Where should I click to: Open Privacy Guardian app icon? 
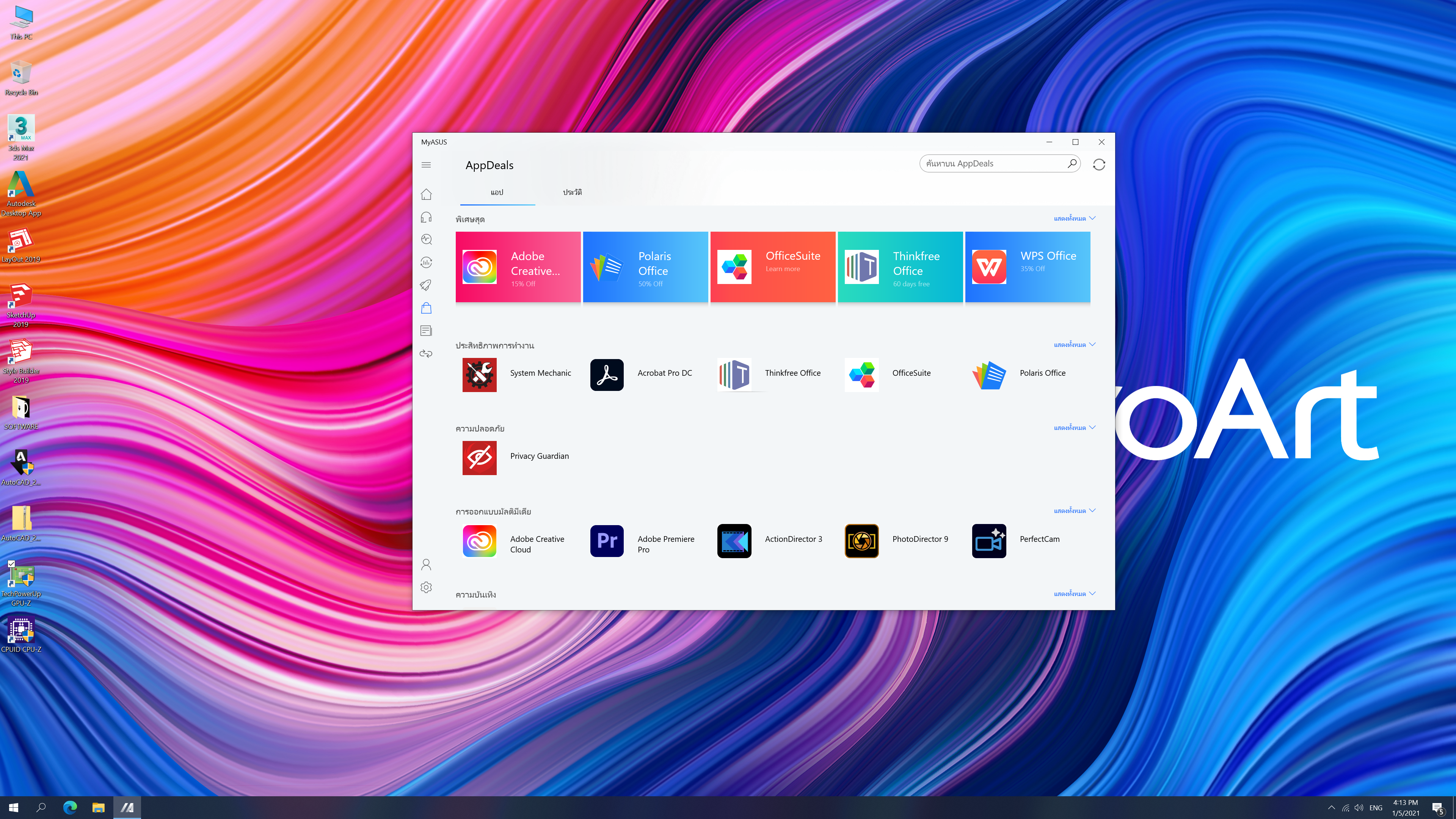point(479,458)
